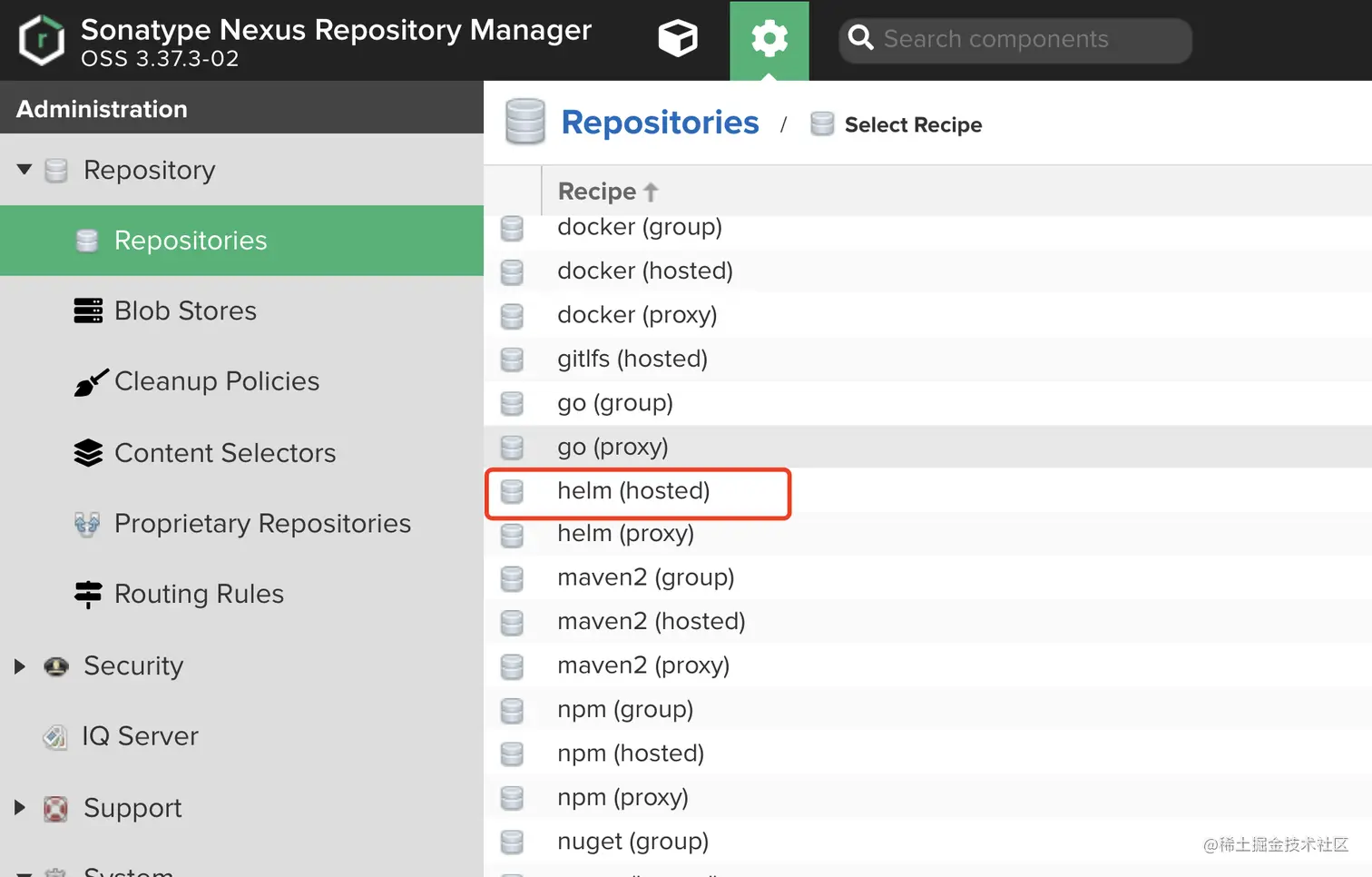Click database icon beside go (group)

coord(512,404)
